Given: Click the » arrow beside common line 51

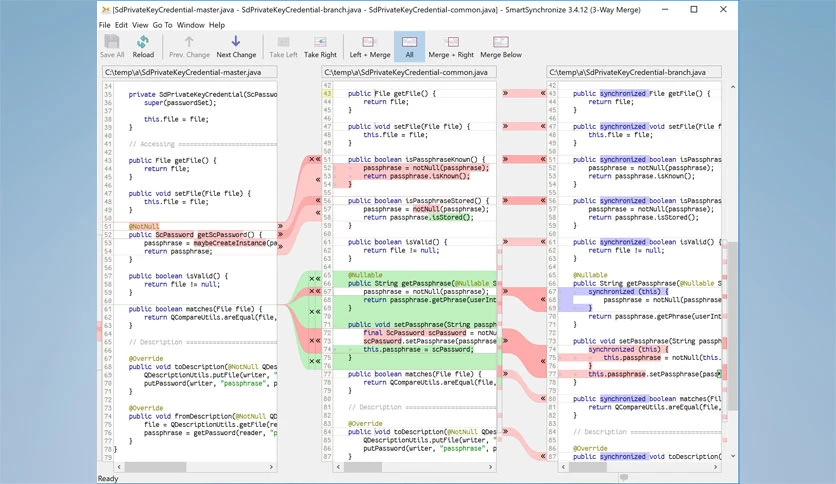Looking at the screenshot, I should (505, 159).
